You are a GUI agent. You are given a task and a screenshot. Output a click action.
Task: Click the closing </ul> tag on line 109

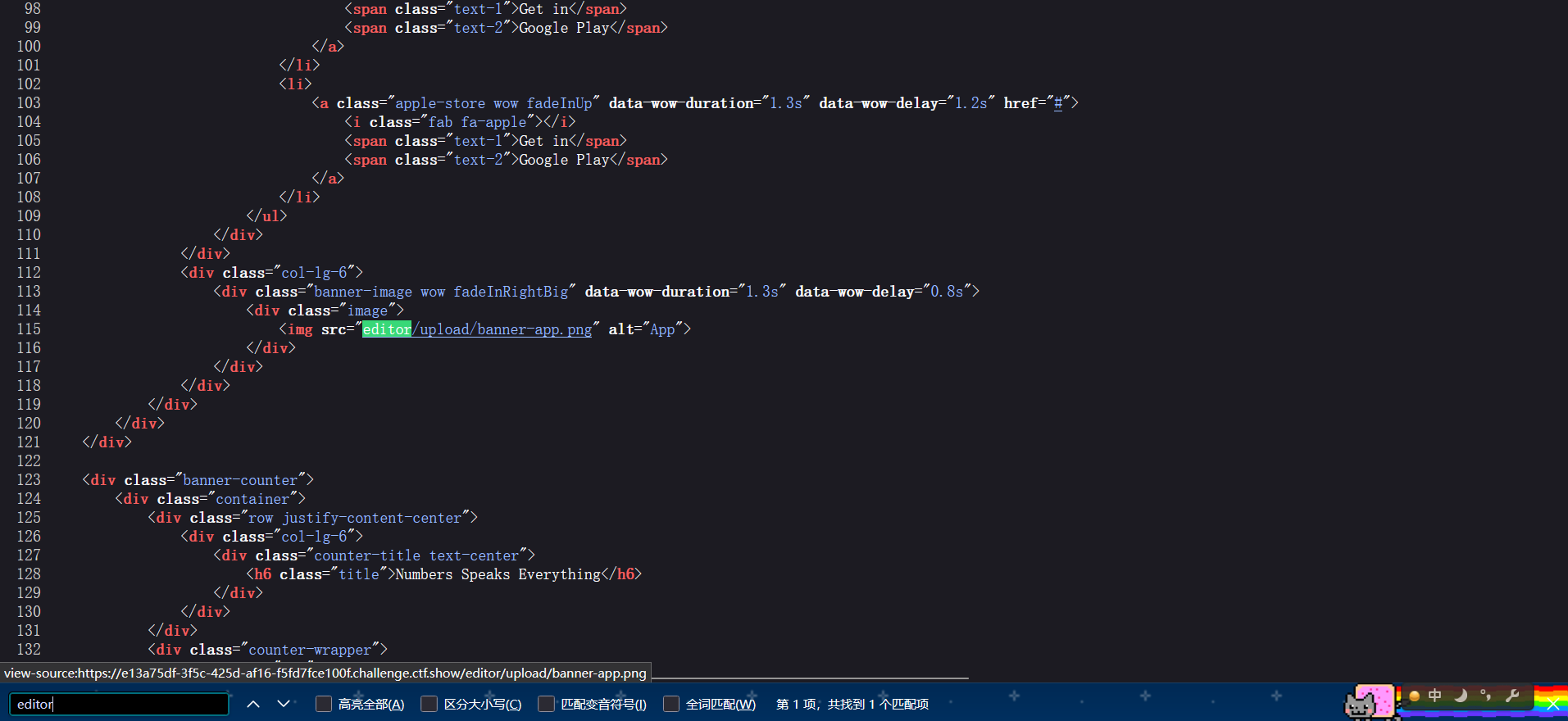(266, 216)
